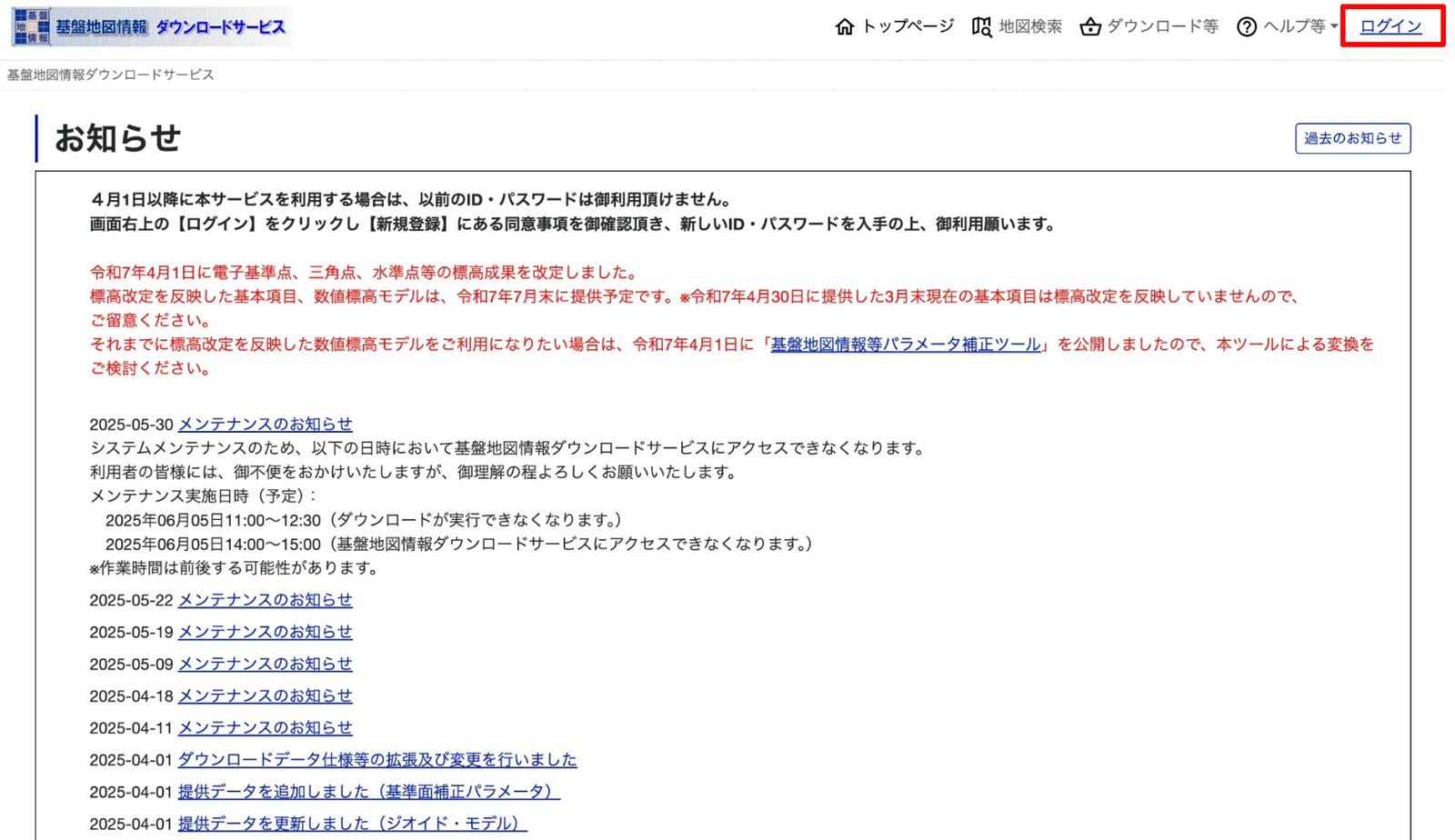Open the 2025-04-18 メンテナンスのお知らせ link
Viewport: 1455px width, 840px height.
pyautogui.click(x=265, y=696)
